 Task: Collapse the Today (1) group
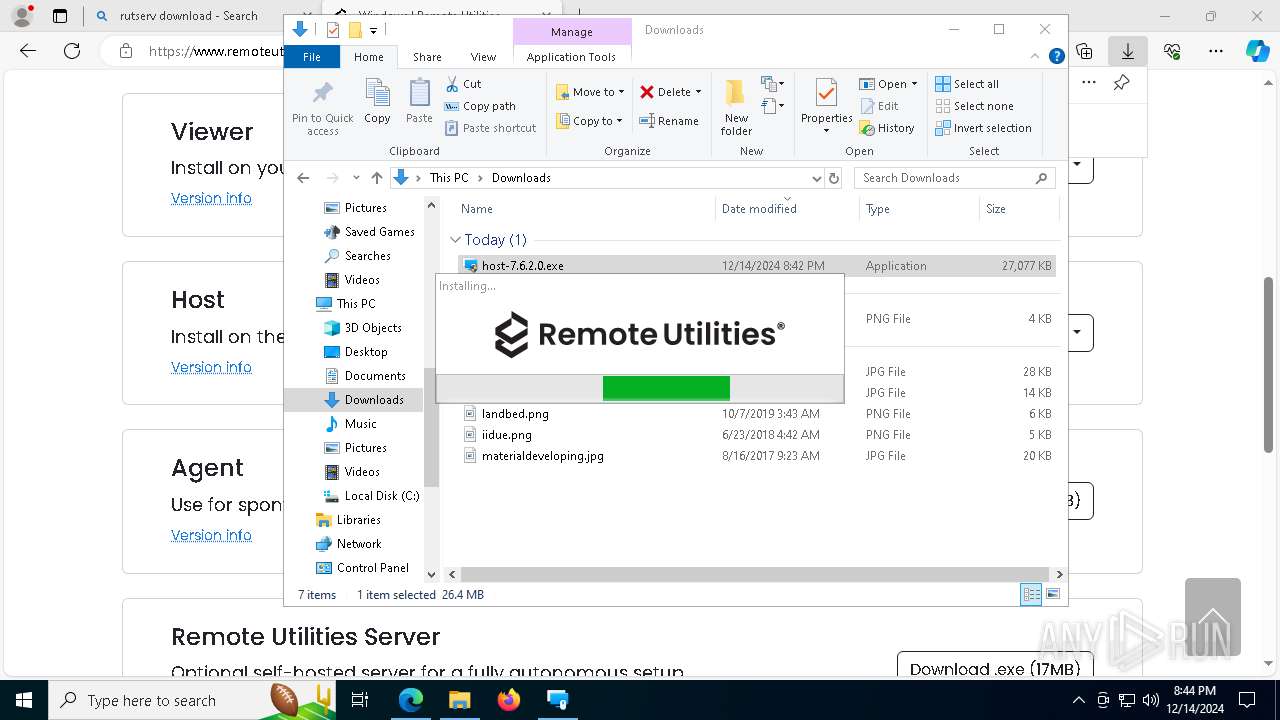(455, 240)
